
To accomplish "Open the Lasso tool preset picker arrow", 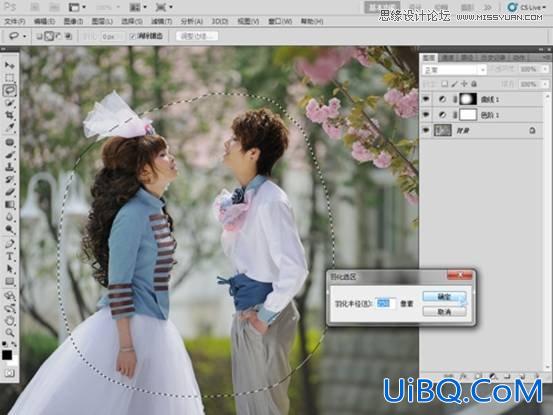I will coord(25,36).
